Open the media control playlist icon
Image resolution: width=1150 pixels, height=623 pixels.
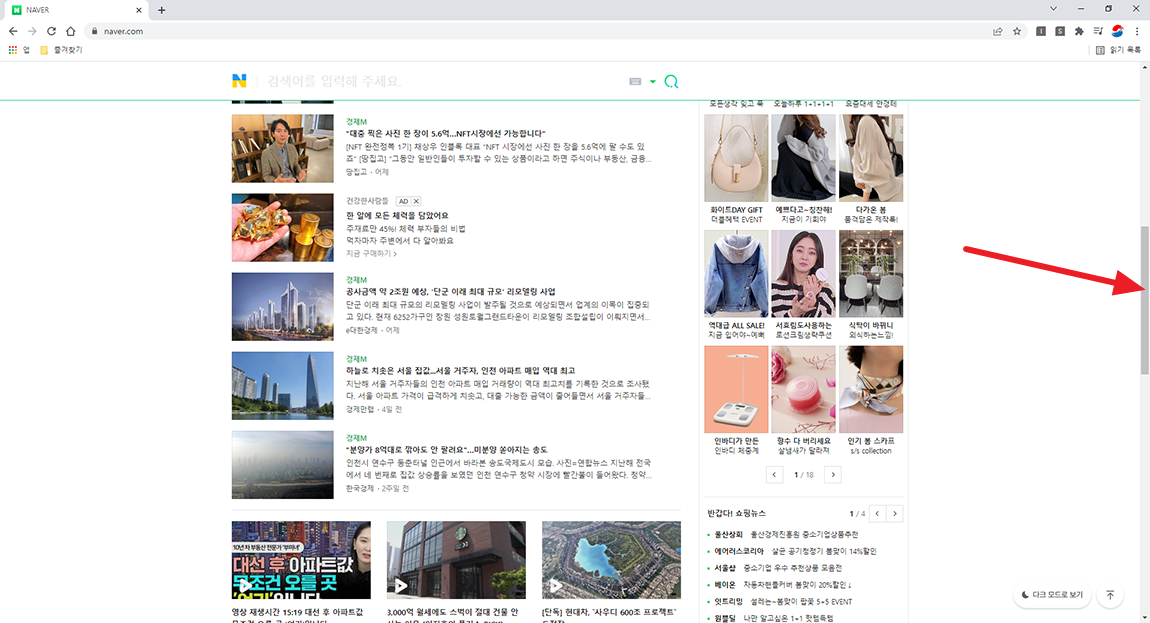pyautogui.click(x=1098, y=31)
